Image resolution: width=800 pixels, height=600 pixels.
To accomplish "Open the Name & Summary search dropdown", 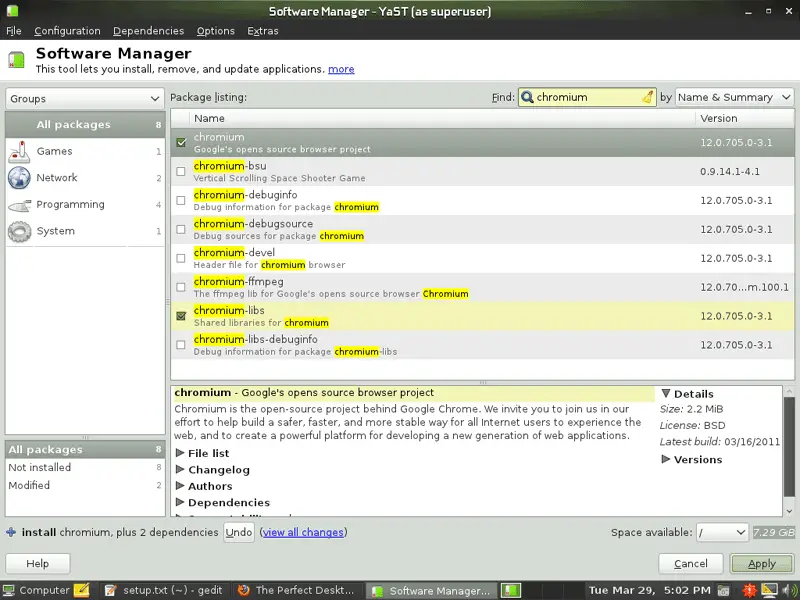I will pyautogui.click(x=735, y=97).
